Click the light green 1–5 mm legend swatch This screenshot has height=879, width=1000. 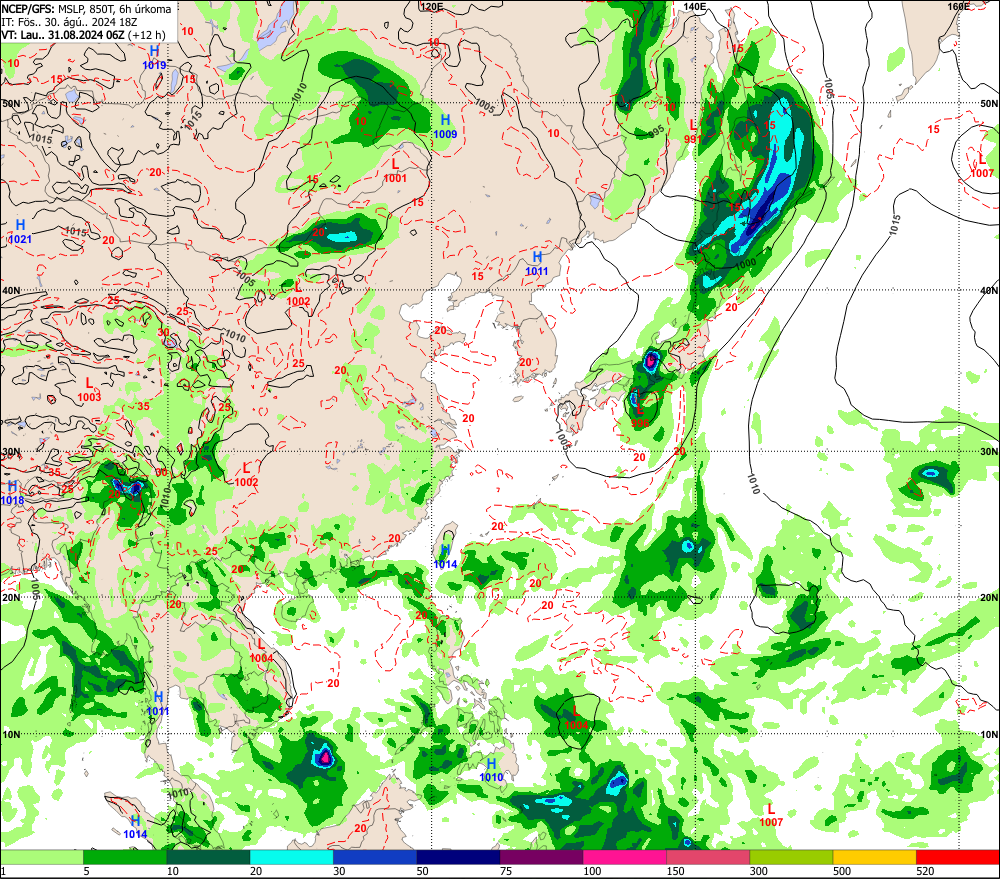pos(42,857)
